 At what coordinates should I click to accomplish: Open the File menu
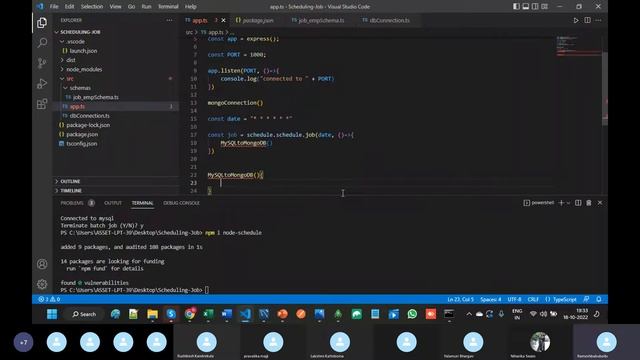(54, 7)
